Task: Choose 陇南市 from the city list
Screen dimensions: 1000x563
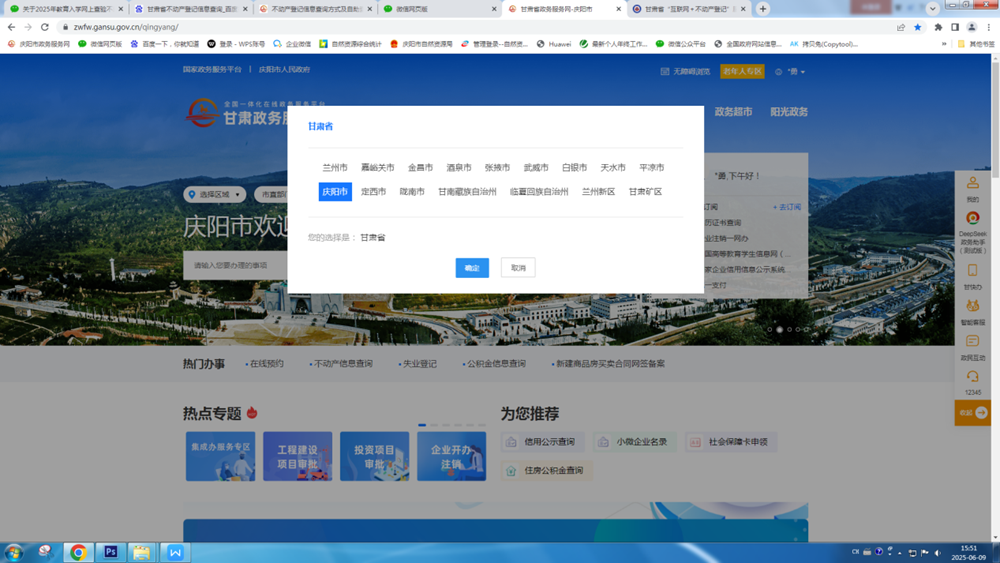Action: (x=412, y=191)
